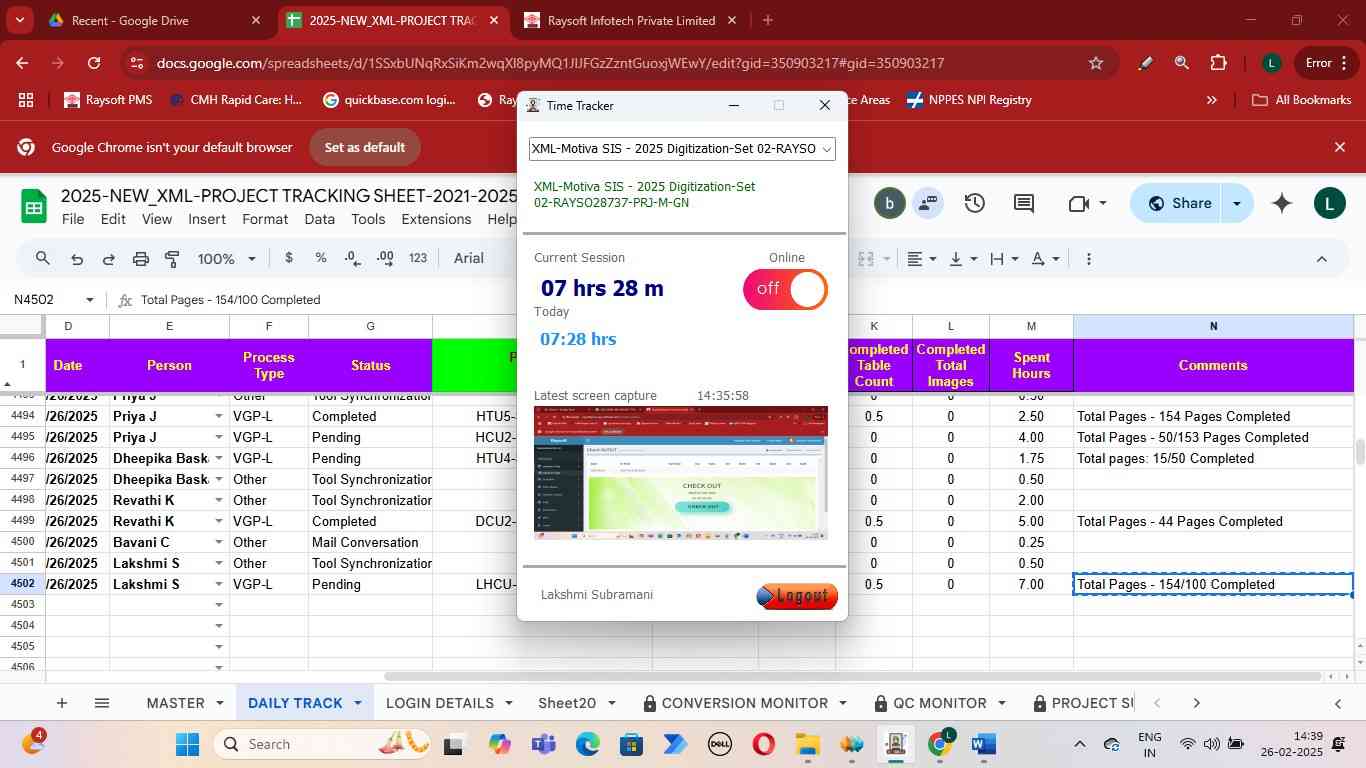Increase decimal places in toolbar
Image resolution: width=1366 pixels, height=768 pixels.
pyautogui.click(x=385, y=258)
